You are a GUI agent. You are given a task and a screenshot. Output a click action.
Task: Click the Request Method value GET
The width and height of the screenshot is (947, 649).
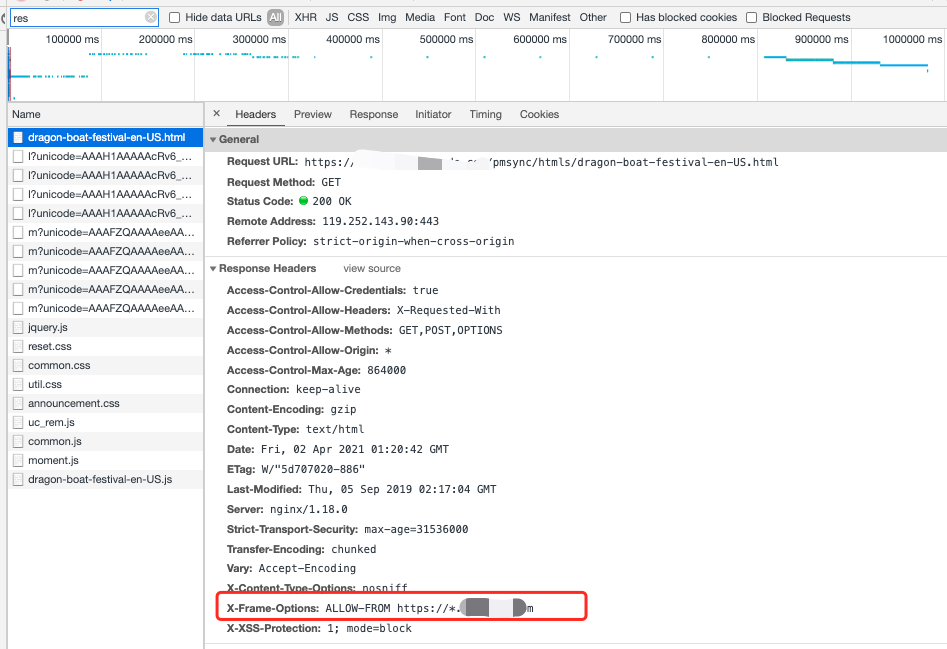[331, 182]
